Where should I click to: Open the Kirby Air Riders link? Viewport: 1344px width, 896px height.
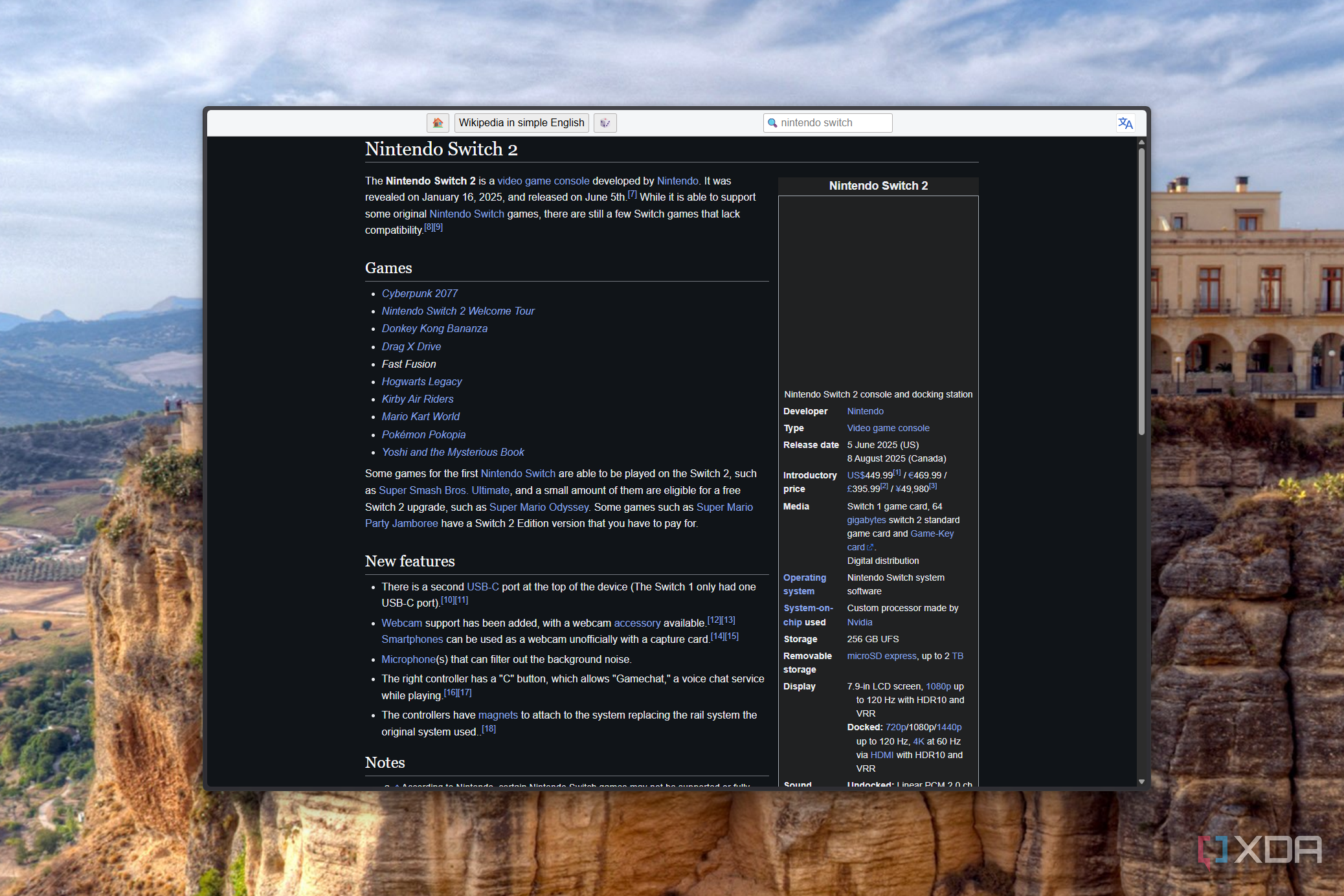pyautogui.click(x=418, y=399)
